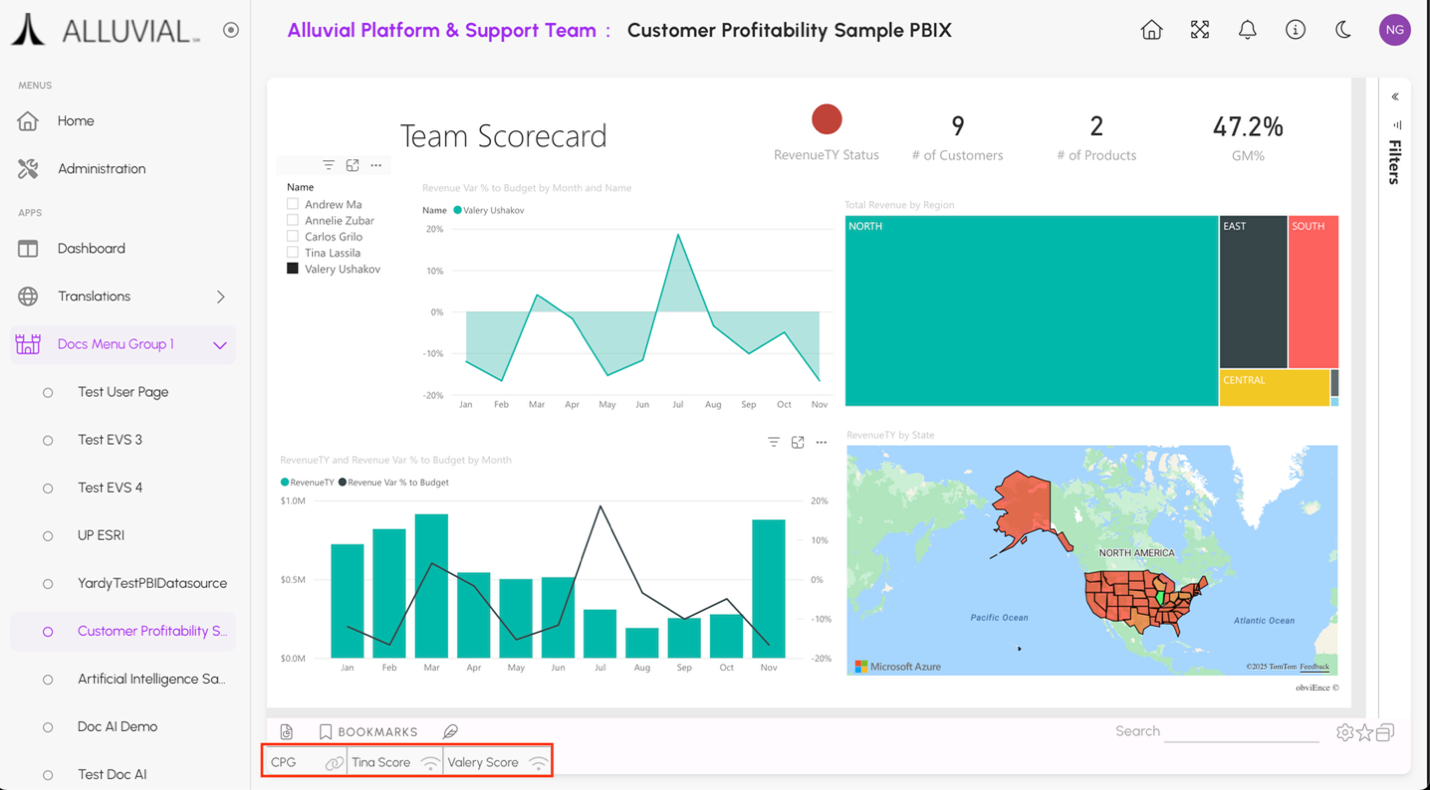Collapse Docs Menu Group 1

(220, 345)
